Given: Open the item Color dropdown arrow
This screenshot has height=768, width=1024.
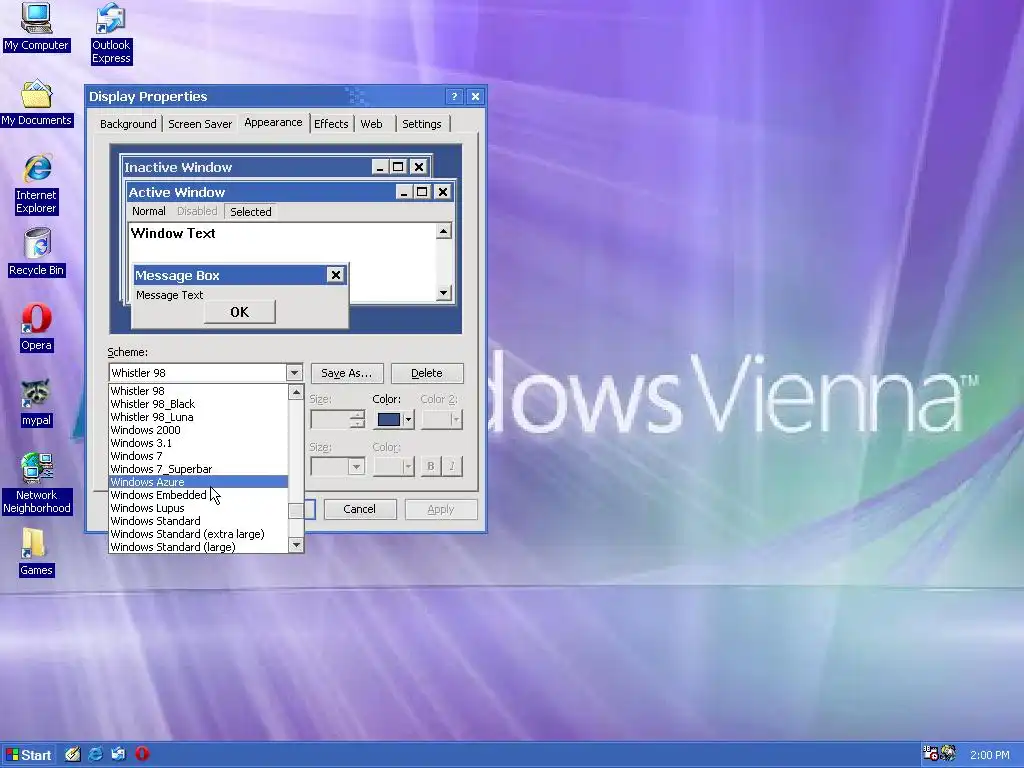Looking at the screenshot, I should (x=408, y=419).
